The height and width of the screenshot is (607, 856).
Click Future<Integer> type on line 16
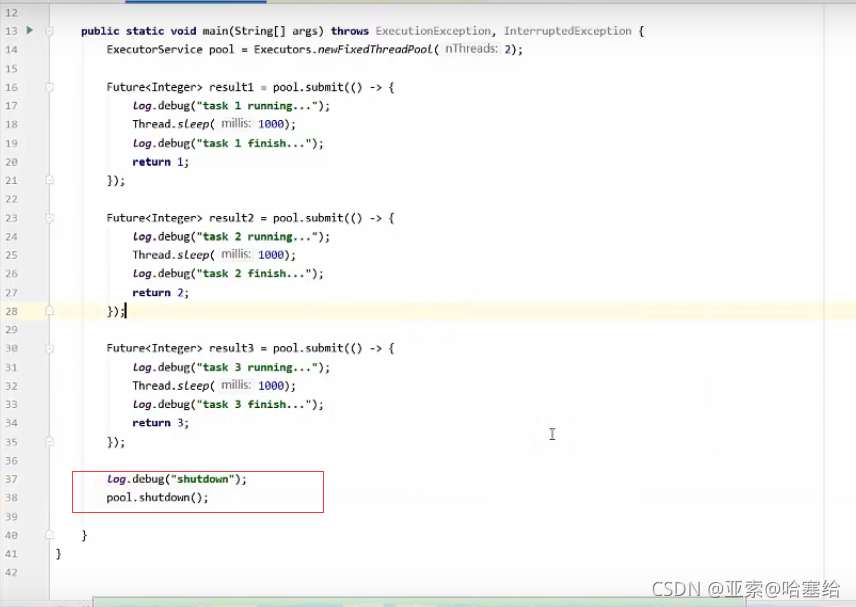point(154,87)
